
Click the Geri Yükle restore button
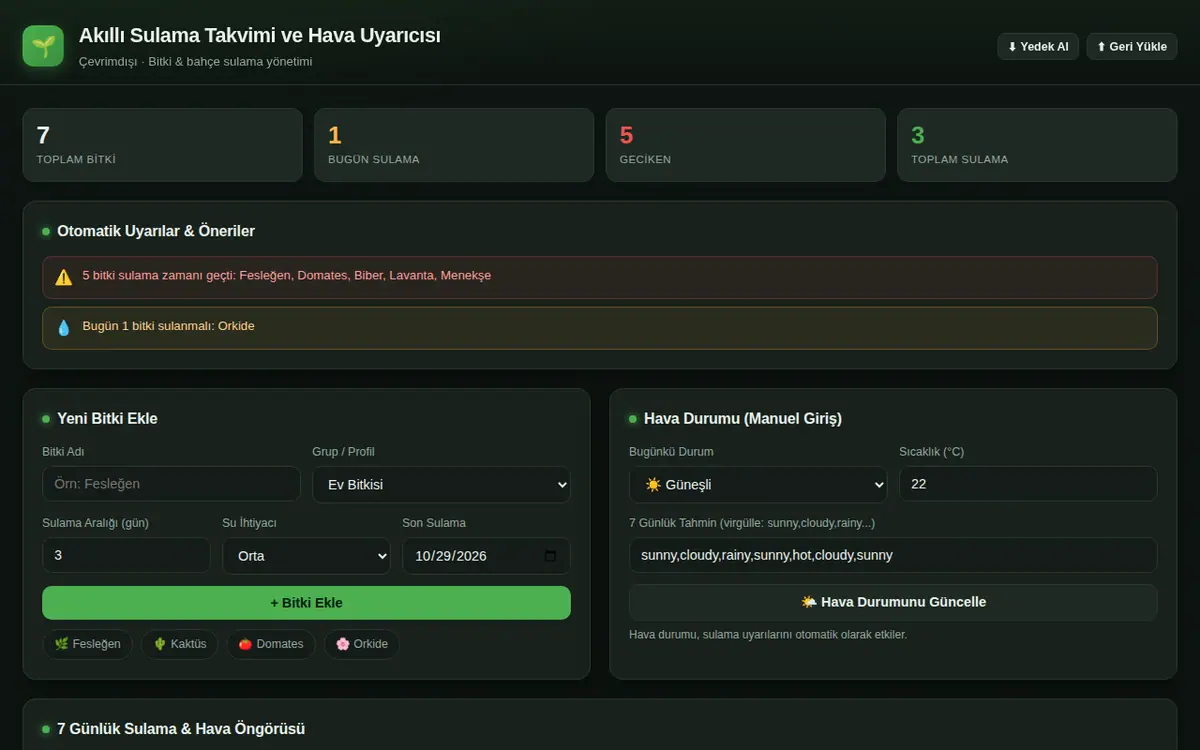[x=1132, y=47]
